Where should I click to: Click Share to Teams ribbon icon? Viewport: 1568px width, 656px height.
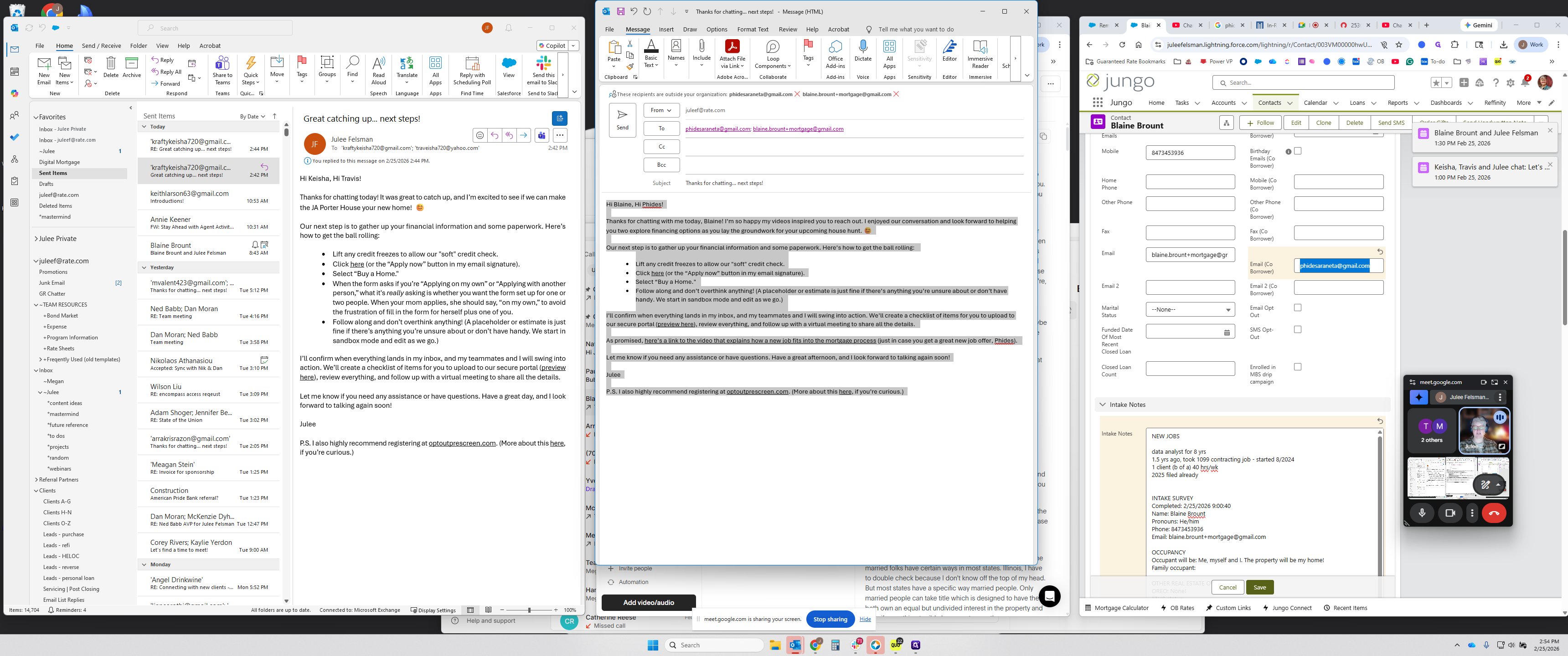[222, 63]
